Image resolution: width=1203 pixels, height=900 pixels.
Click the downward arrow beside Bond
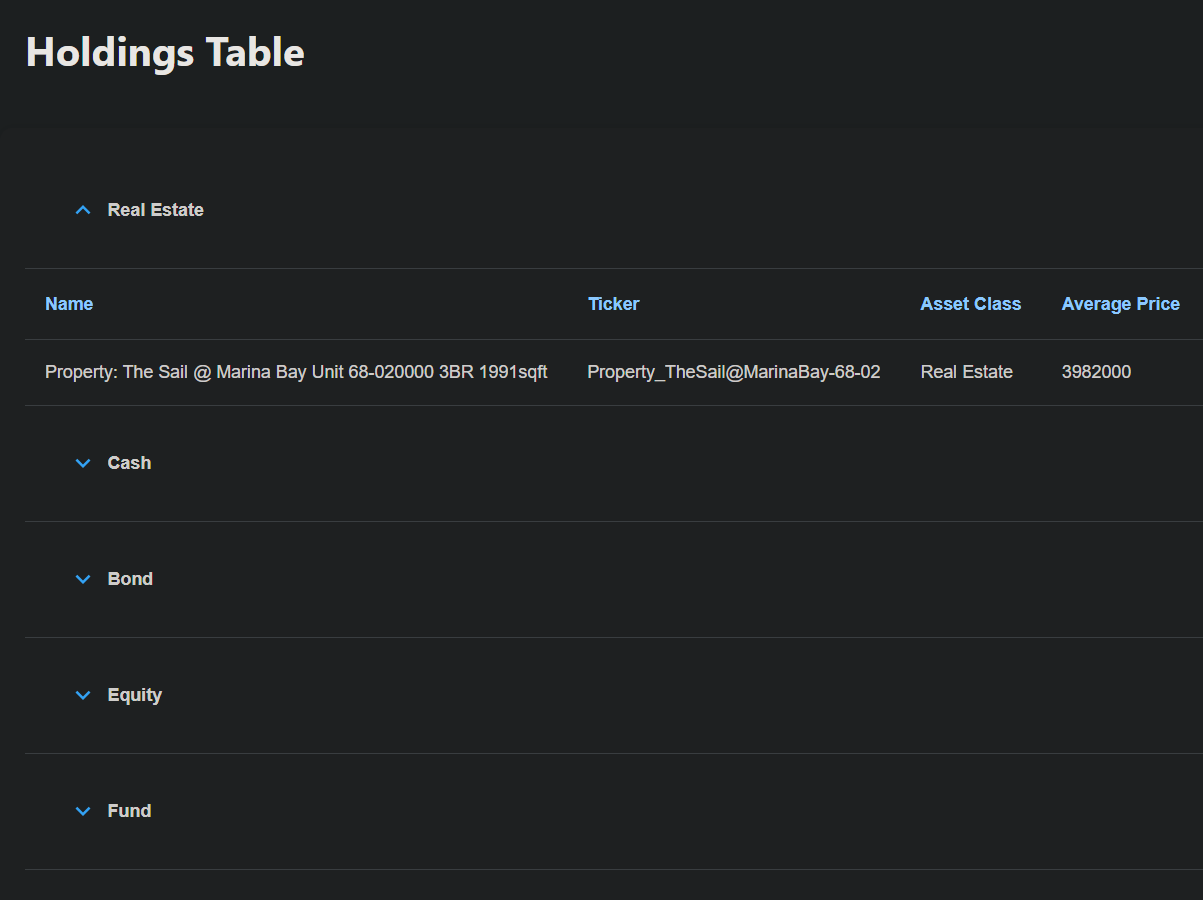(x=82, y=579)
